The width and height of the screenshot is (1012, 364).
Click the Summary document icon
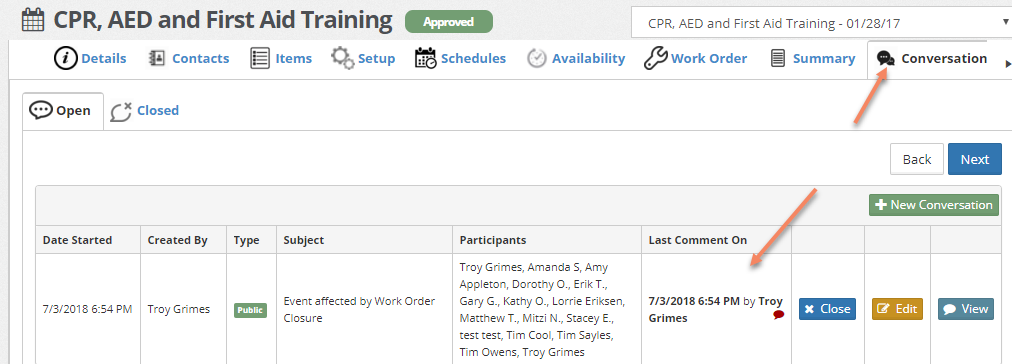pyautogui.click(x=778, y=59)
